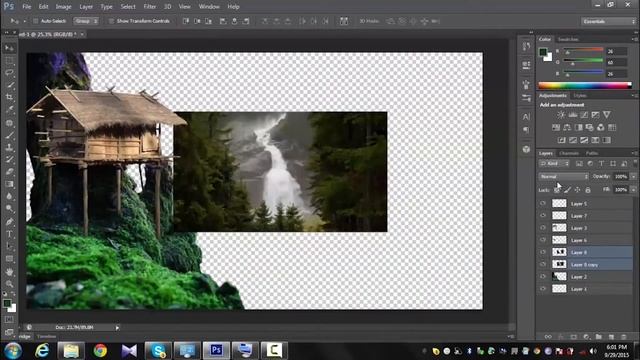640x360 pixels.
Task: Add a layer mask from the Layers panel
Action: (573, 337)
